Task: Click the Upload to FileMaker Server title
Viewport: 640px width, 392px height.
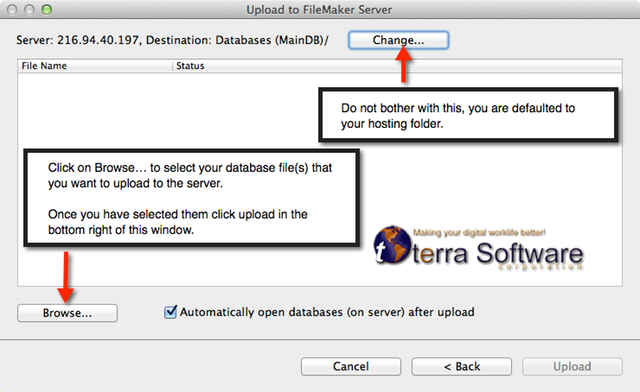Action: click(x=319, y=9)
